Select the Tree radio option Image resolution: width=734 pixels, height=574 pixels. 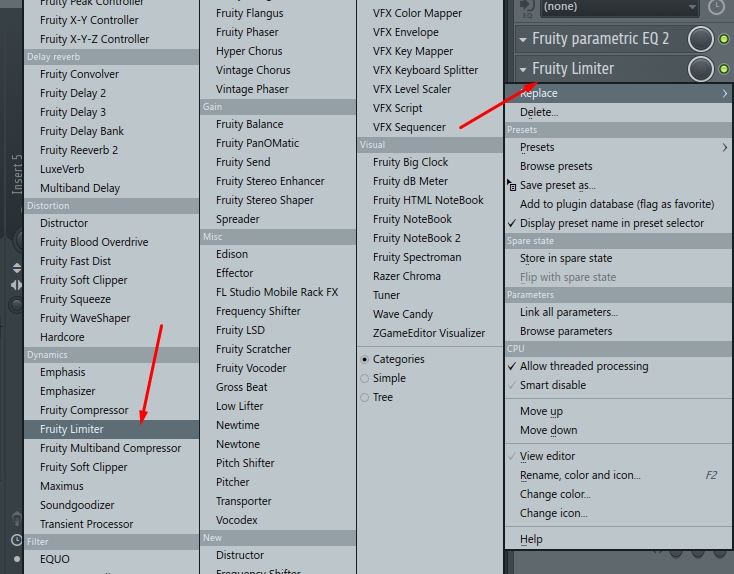tap(365, 397)
